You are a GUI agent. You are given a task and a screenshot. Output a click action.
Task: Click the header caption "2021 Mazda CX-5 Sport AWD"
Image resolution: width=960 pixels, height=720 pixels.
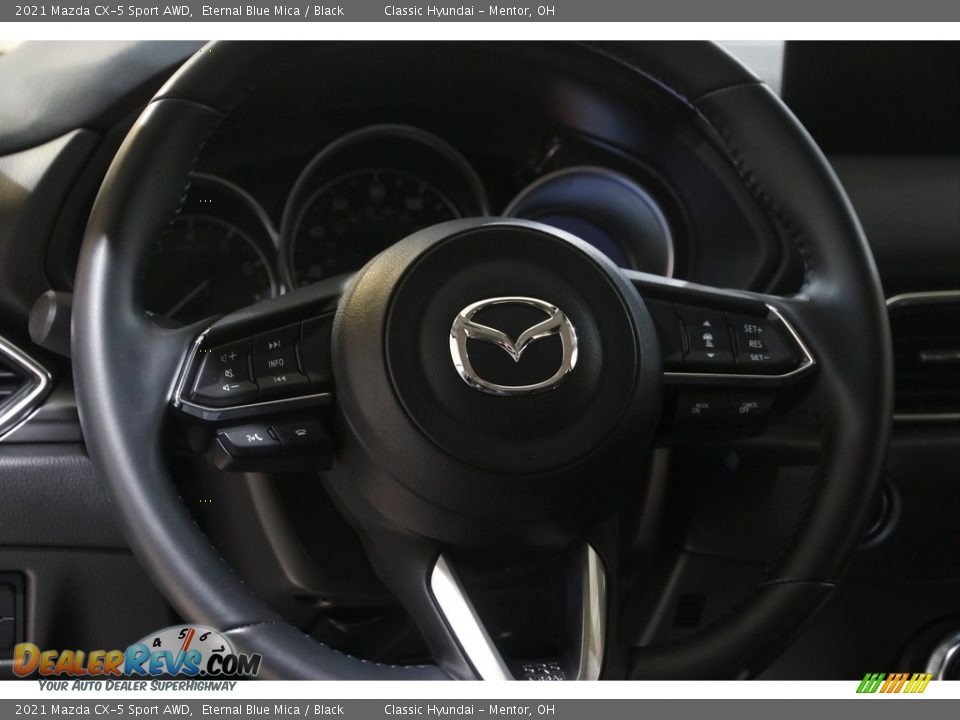click(103, 10)
